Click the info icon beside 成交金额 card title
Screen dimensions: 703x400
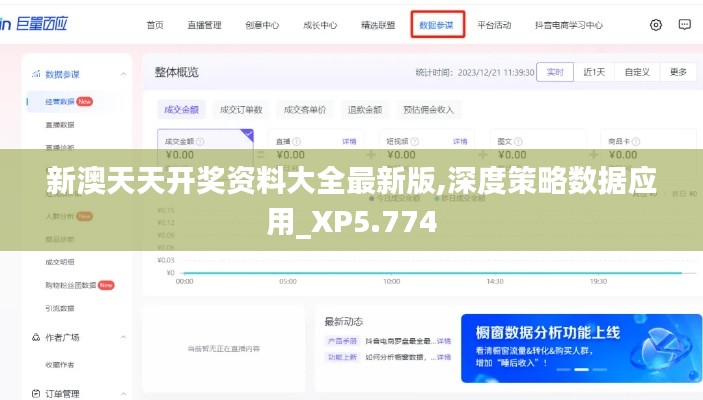click(200, 142)
